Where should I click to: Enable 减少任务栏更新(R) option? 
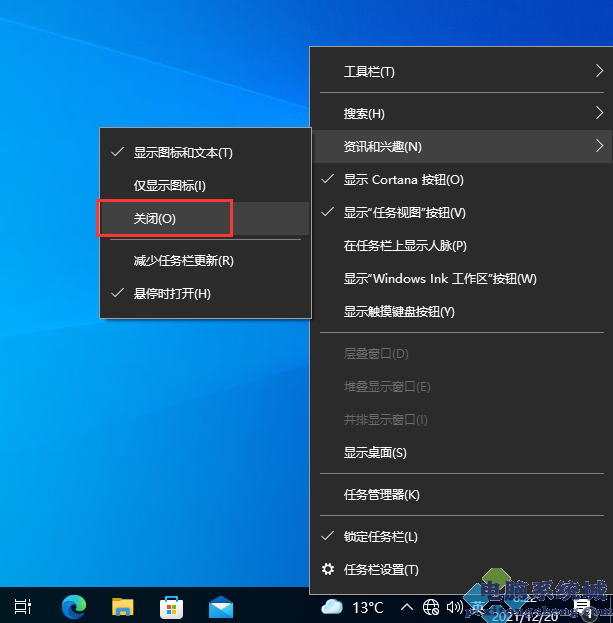point(205,261)
